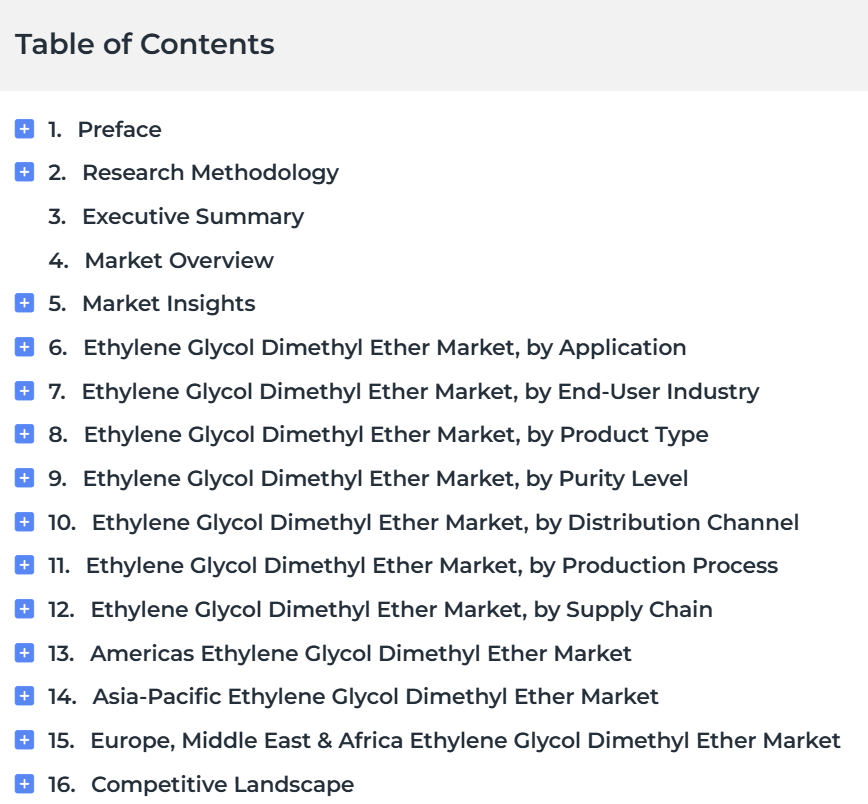This screenshot has height=804, width=868.
Task: Click the Table of Contents heading
Action: 145,44
